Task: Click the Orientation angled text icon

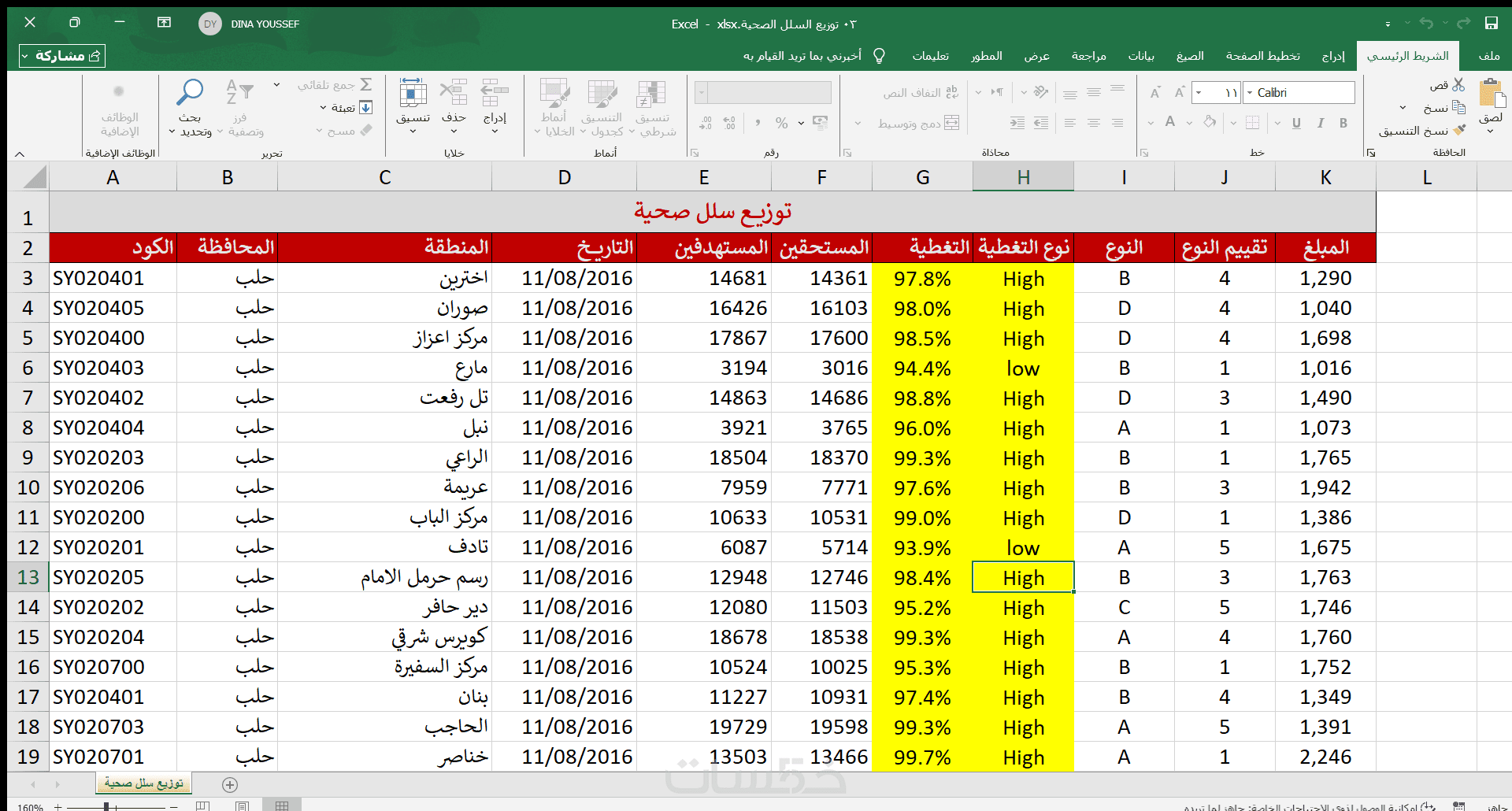Action: pos(1041,92)
